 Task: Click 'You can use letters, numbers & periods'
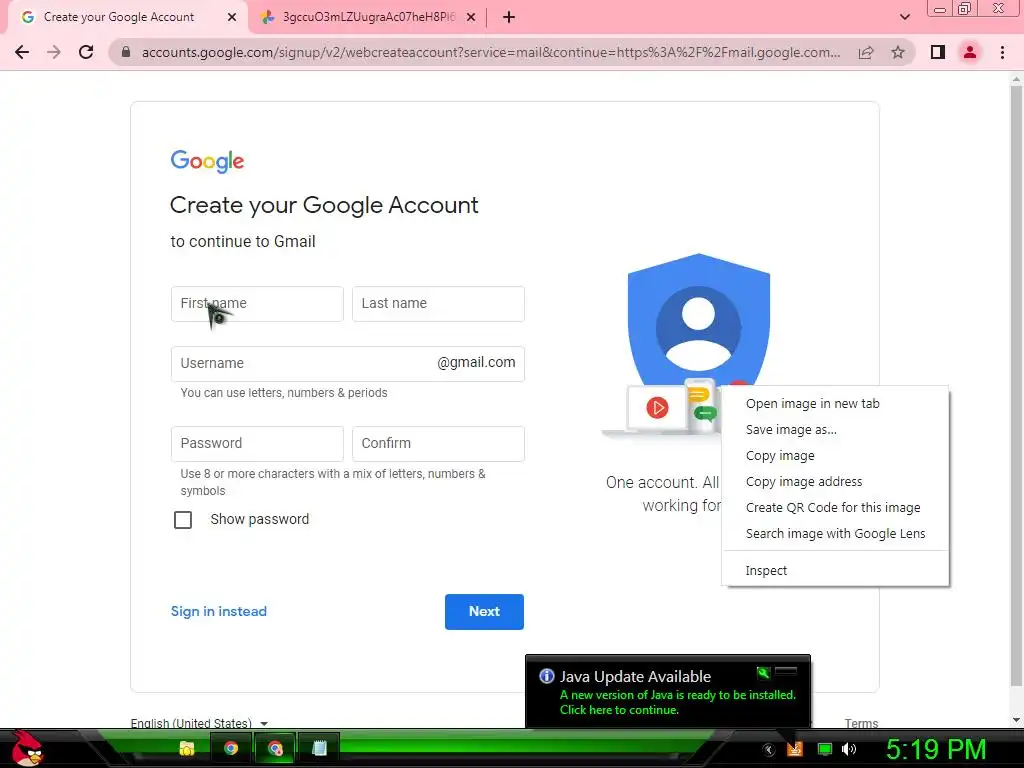[x=284, y=393]
